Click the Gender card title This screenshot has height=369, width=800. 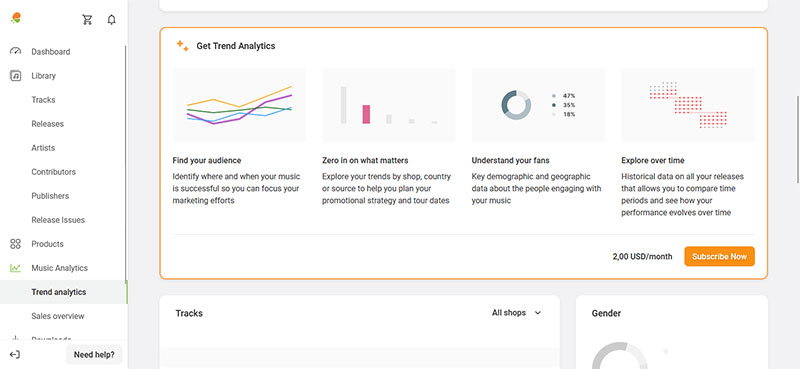[606, 313]
